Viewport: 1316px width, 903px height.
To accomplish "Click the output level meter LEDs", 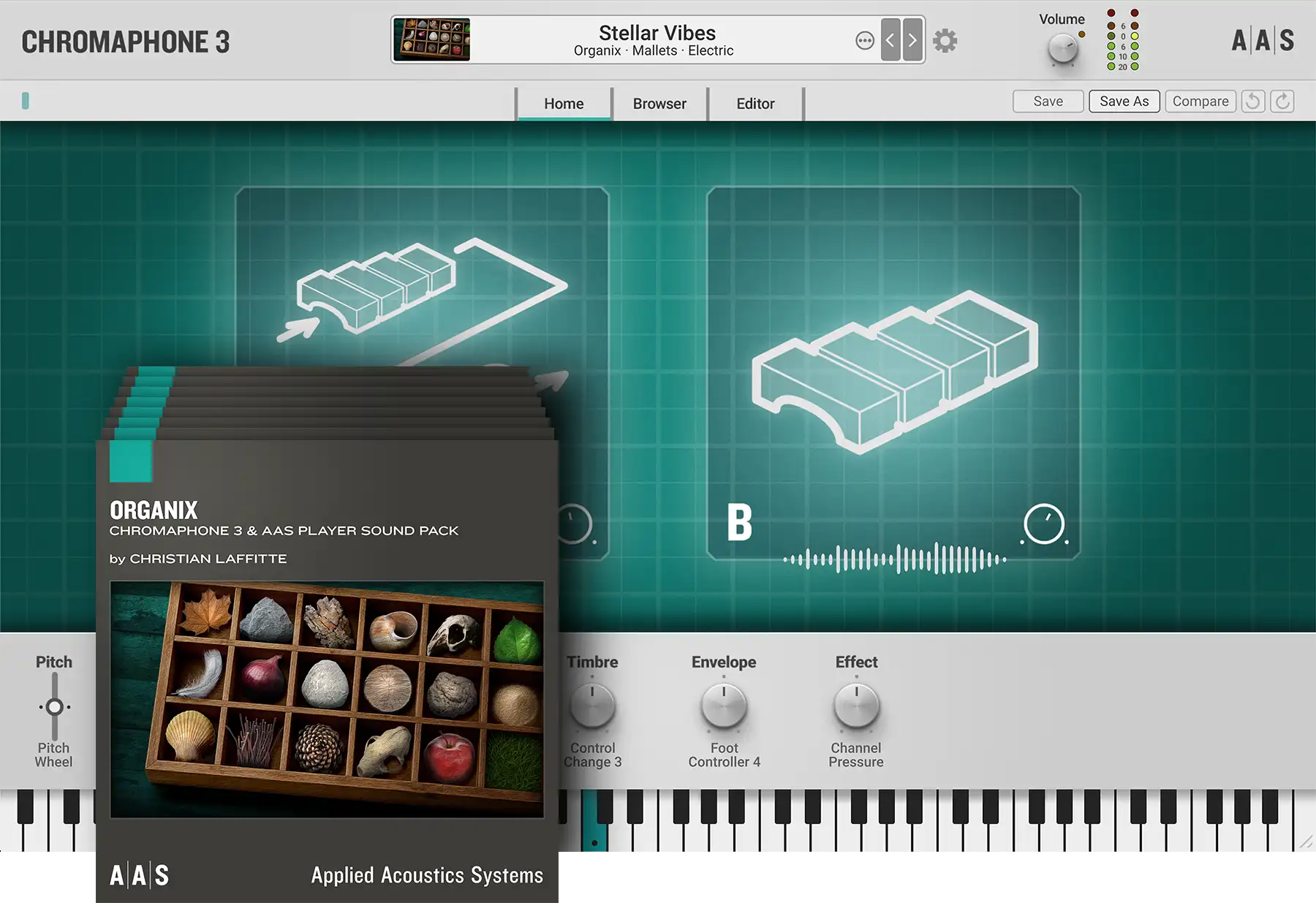I will 1123,39.
